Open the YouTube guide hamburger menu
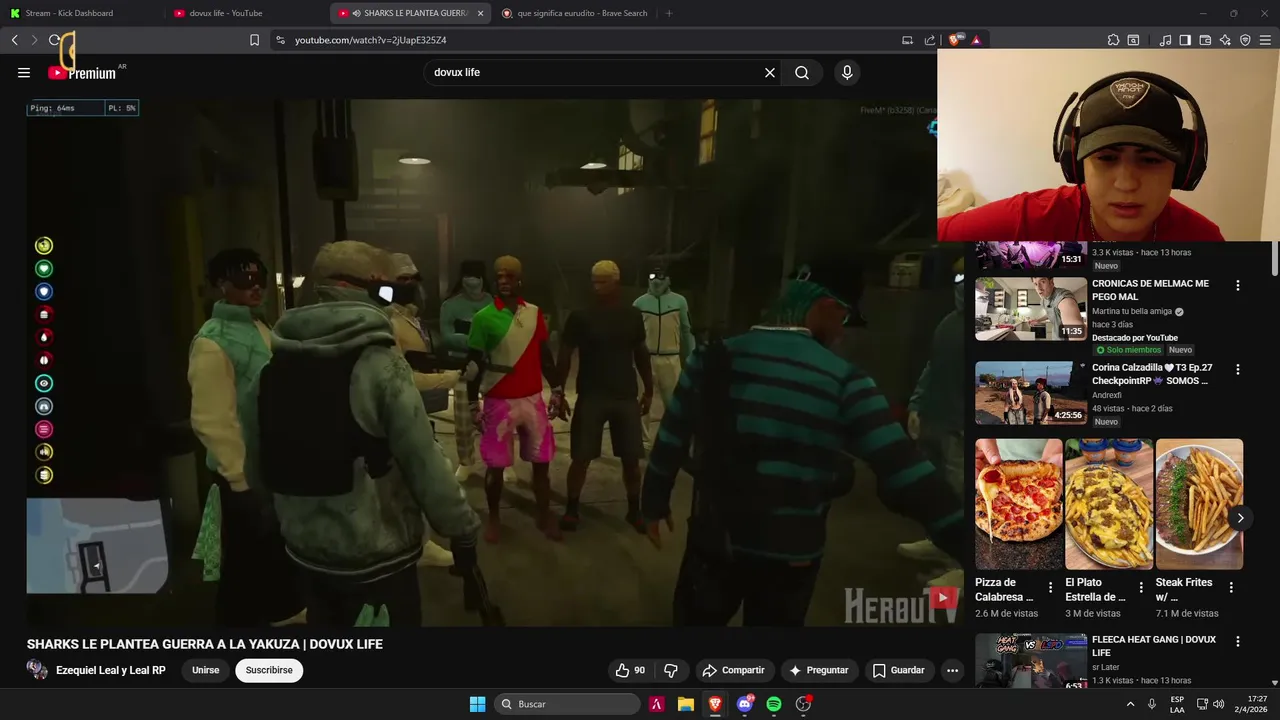The height and width of the screenshot is (720, 1280). [x=24, y=72]
